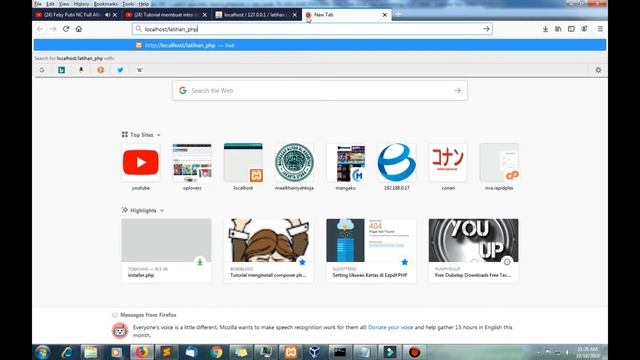The image size is (640, 360).
Task: Open the History menu
Action: point(82,4)
